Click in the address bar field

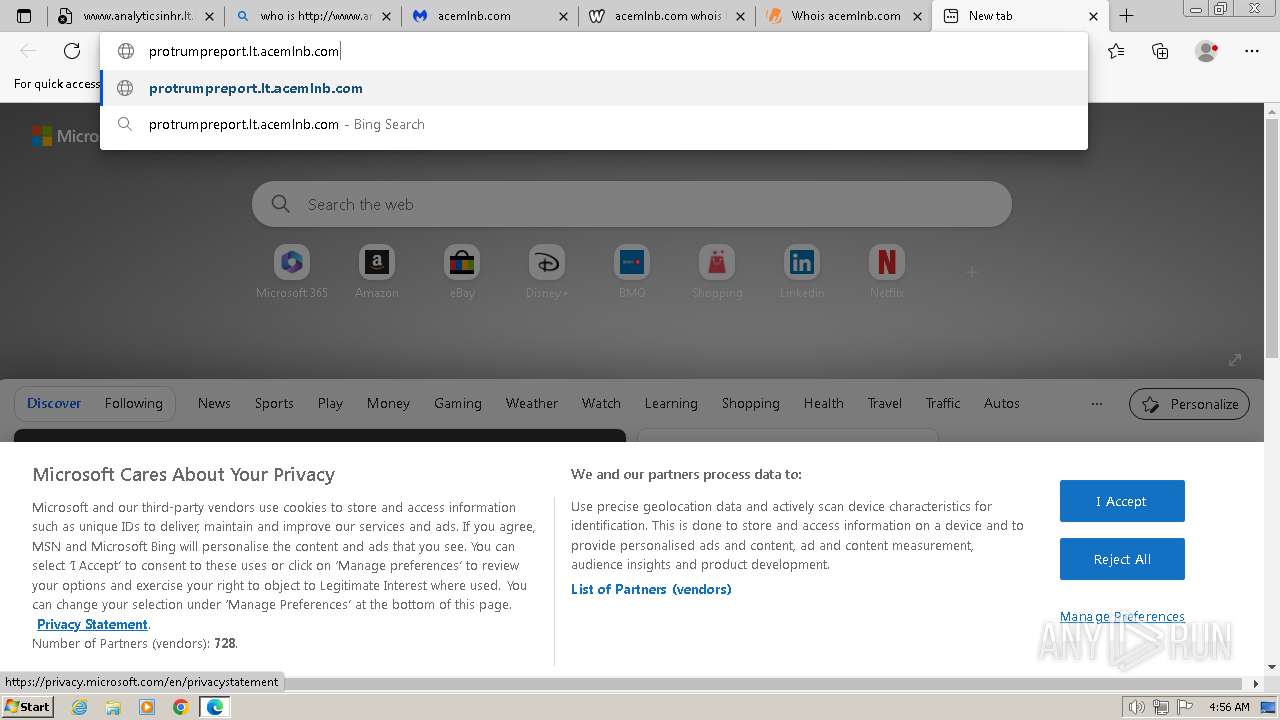(x=594, y=51)
